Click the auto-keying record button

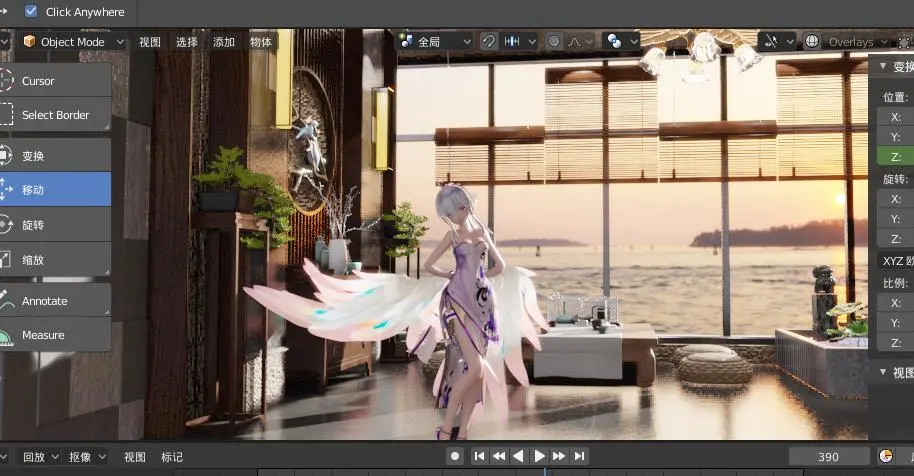pyautogui.click(x=455, y=456)
